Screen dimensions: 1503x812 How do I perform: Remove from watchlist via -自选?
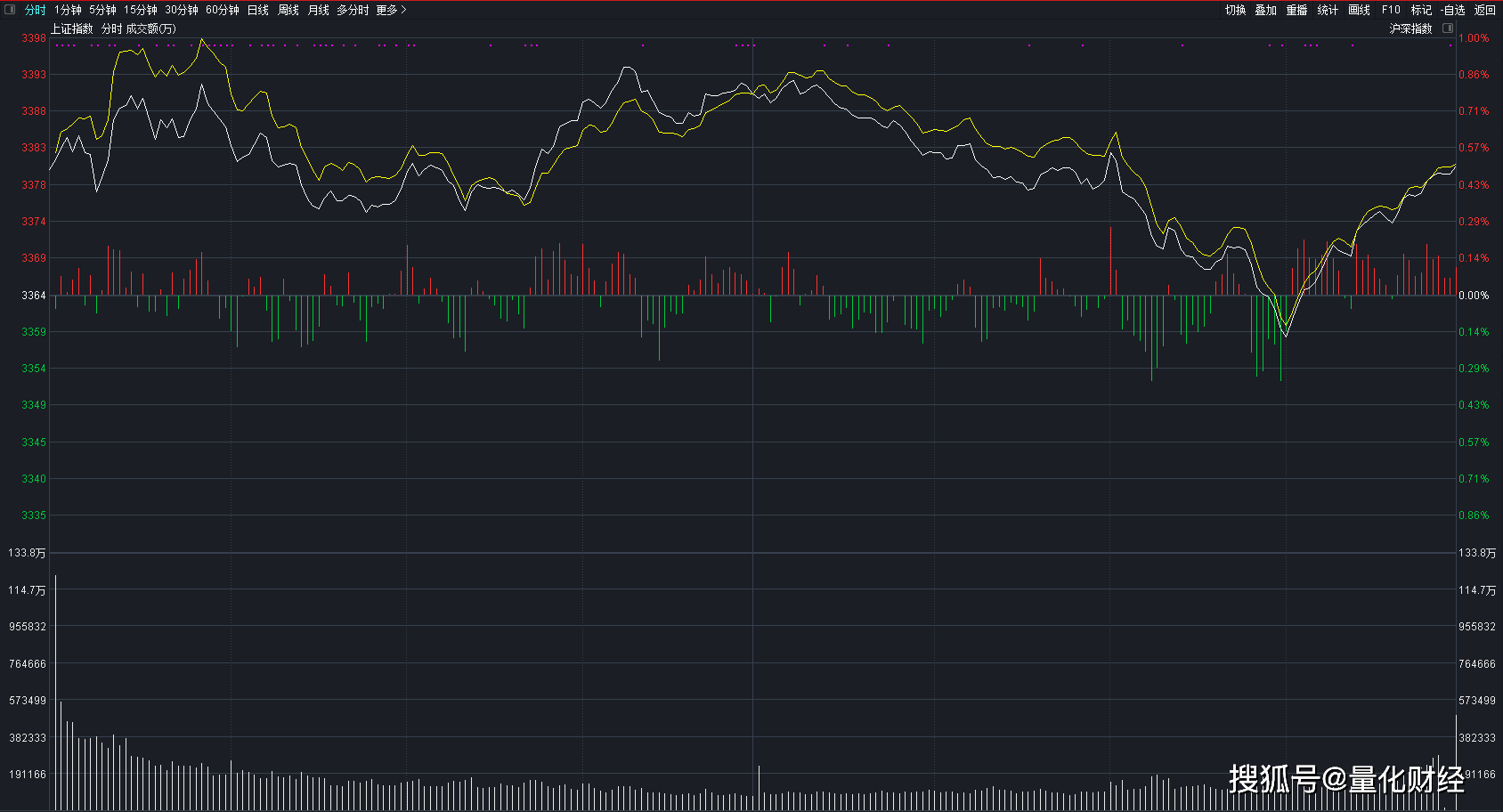(1453, 10)
